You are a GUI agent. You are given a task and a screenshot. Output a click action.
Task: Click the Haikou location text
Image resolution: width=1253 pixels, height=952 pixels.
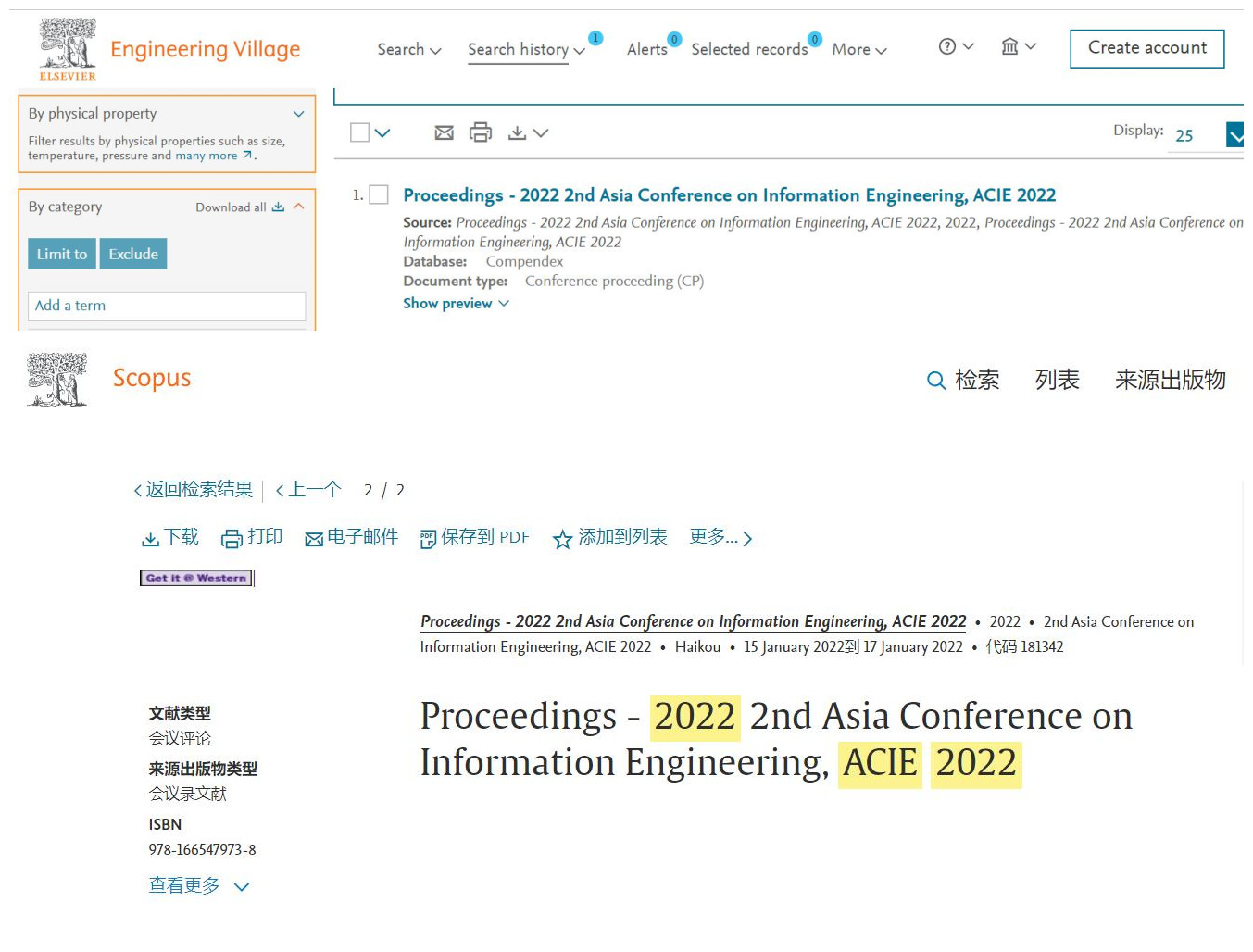pyautogui.click(x=697, y=646)
